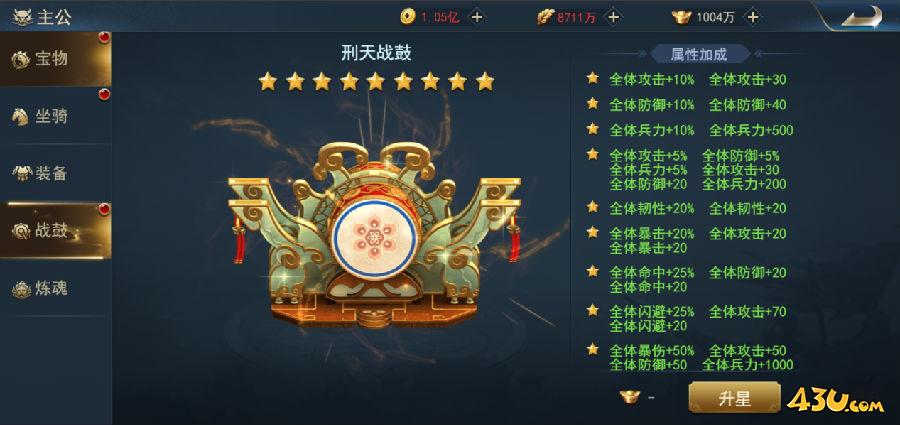
Task: Click the 属性加成 attribute bonus header
Action: [x=699, y=55]
